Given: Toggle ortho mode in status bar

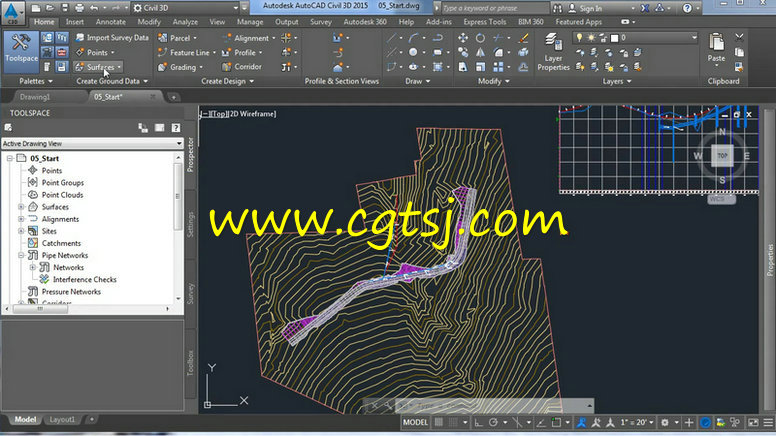Looking at the screenshot, I should (x=478, y=422).
